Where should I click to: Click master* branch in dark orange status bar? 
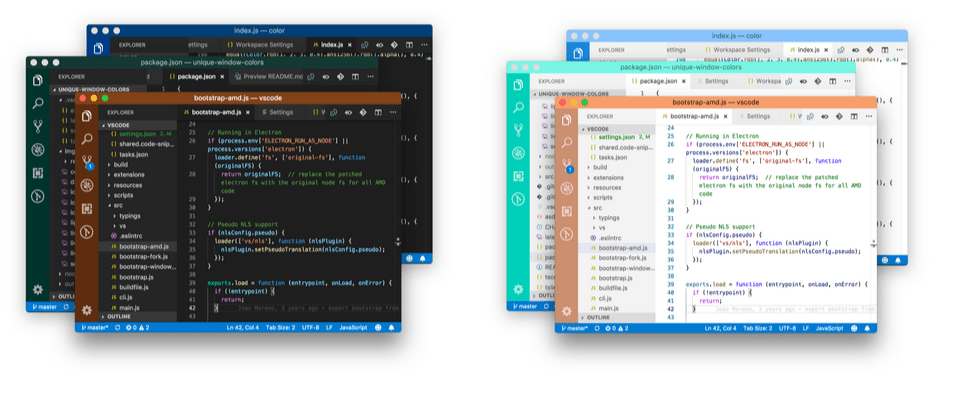(x=94, y=328)
